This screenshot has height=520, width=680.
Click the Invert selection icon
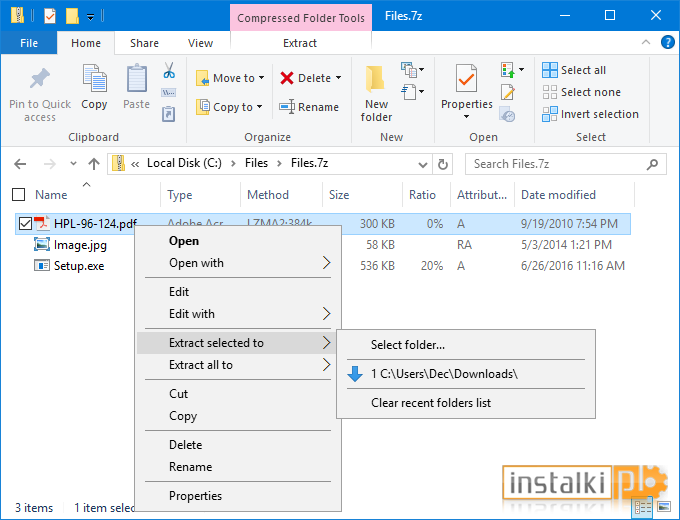550,114
